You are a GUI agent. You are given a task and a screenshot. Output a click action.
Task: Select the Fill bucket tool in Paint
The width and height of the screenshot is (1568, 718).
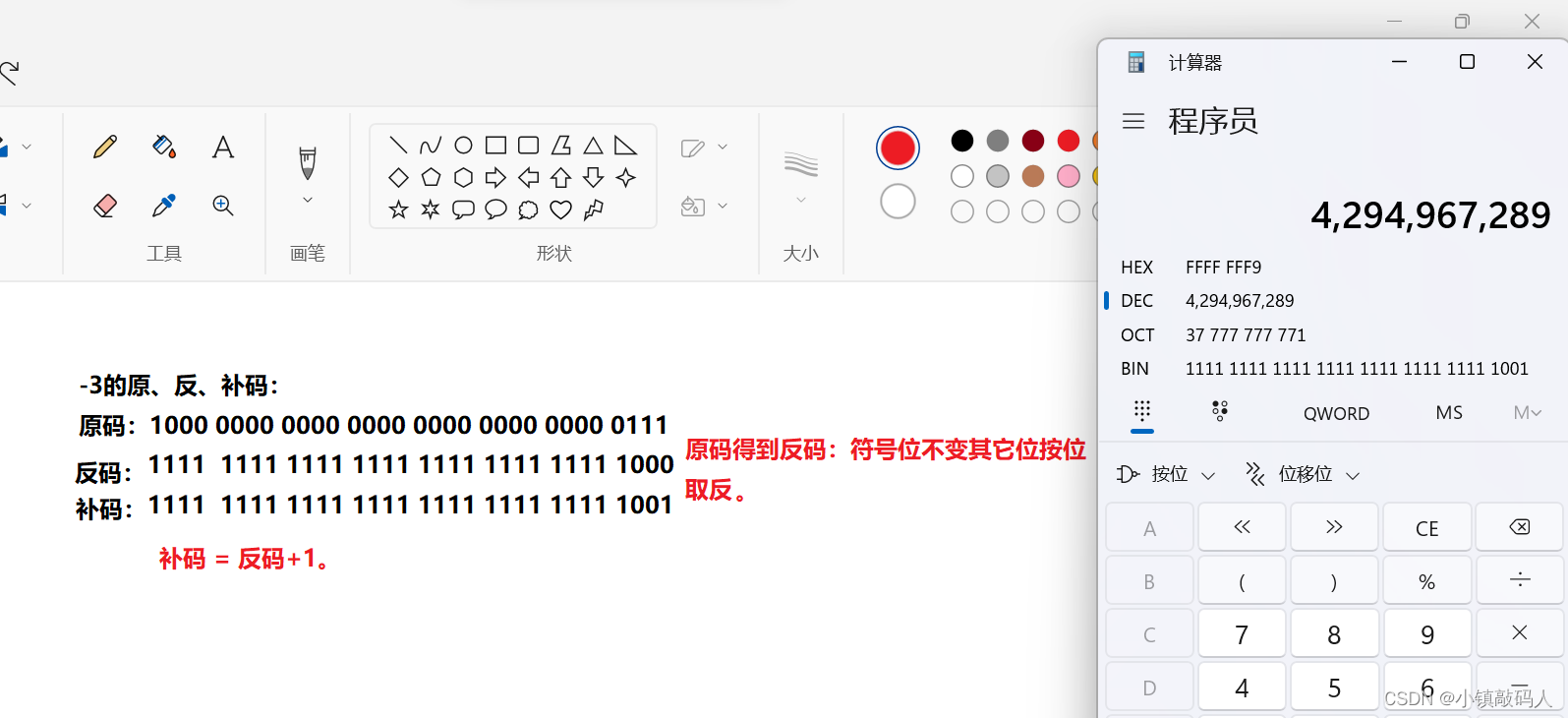pyautogui.click(x=164, y=148)
